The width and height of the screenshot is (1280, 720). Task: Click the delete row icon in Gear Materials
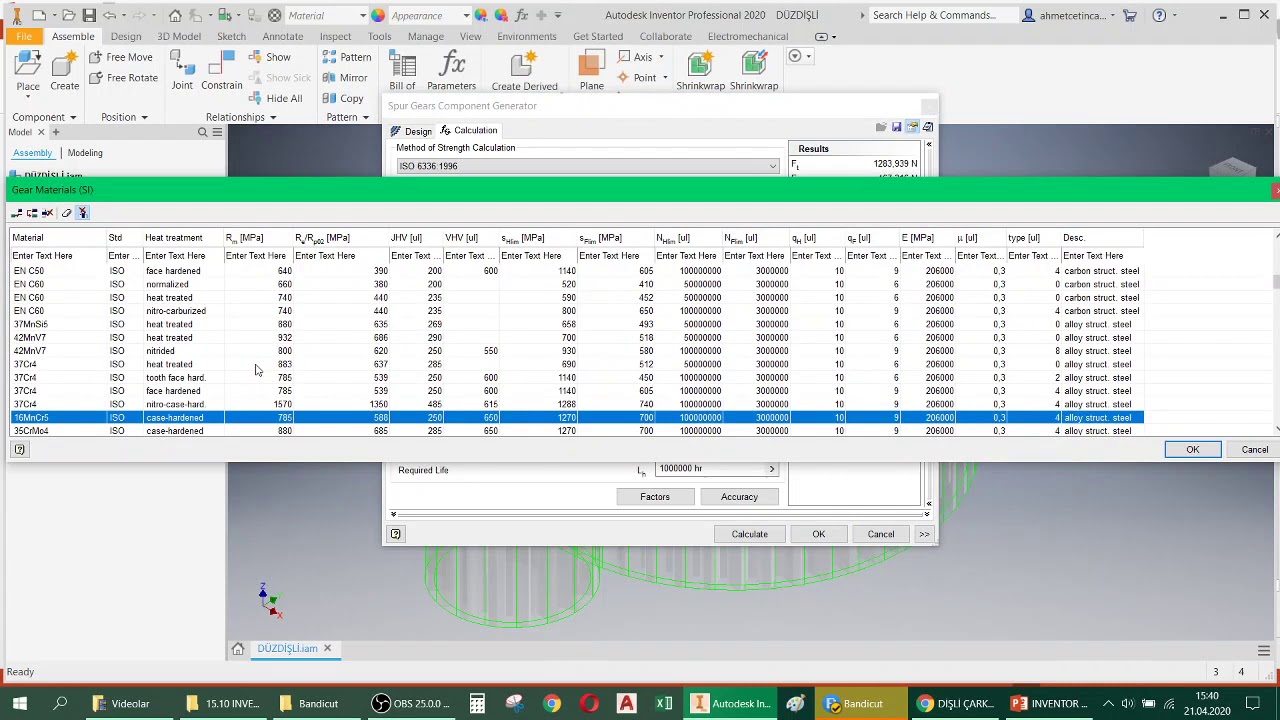(47, 213)
